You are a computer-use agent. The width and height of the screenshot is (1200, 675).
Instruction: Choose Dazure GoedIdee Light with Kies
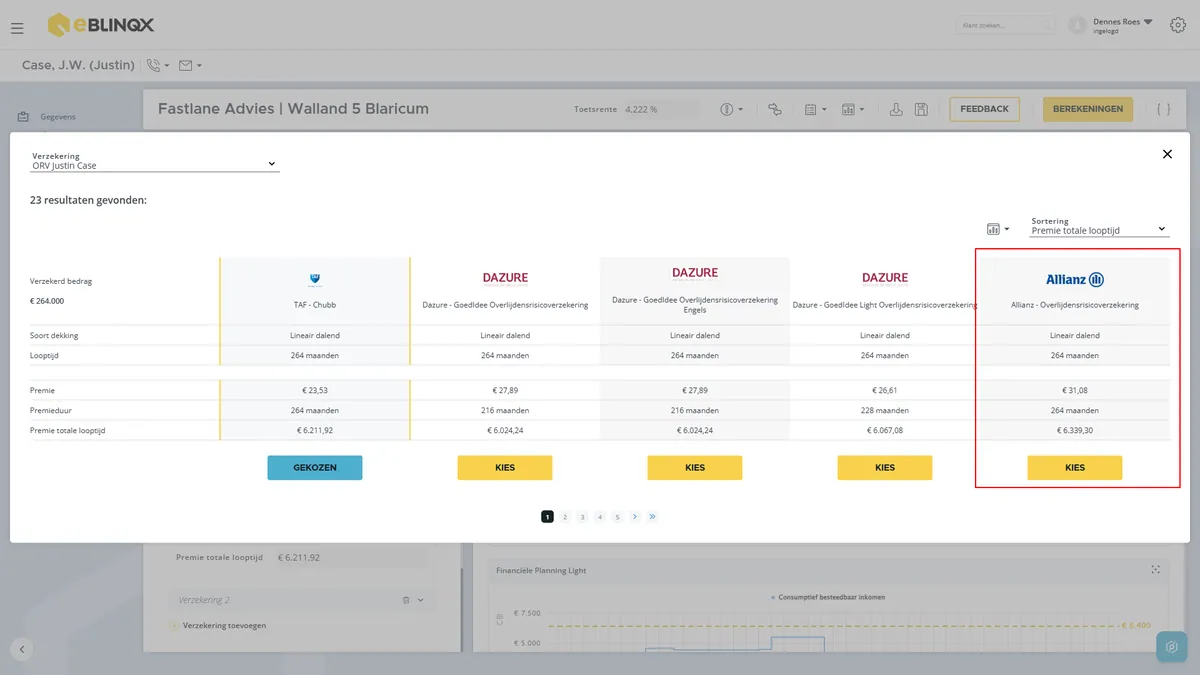tap(885, 468)
